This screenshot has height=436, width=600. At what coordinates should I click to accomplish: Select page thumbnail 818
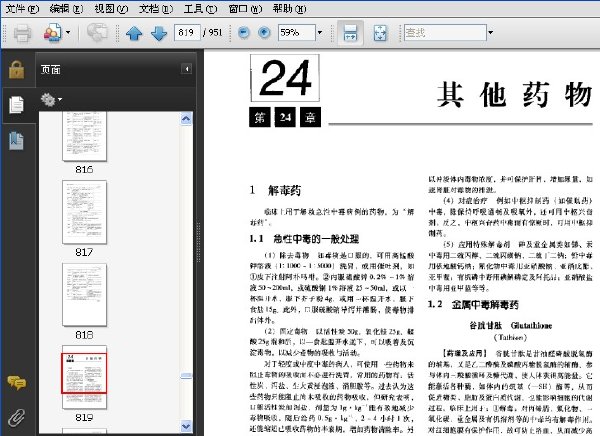pos(85,294)
